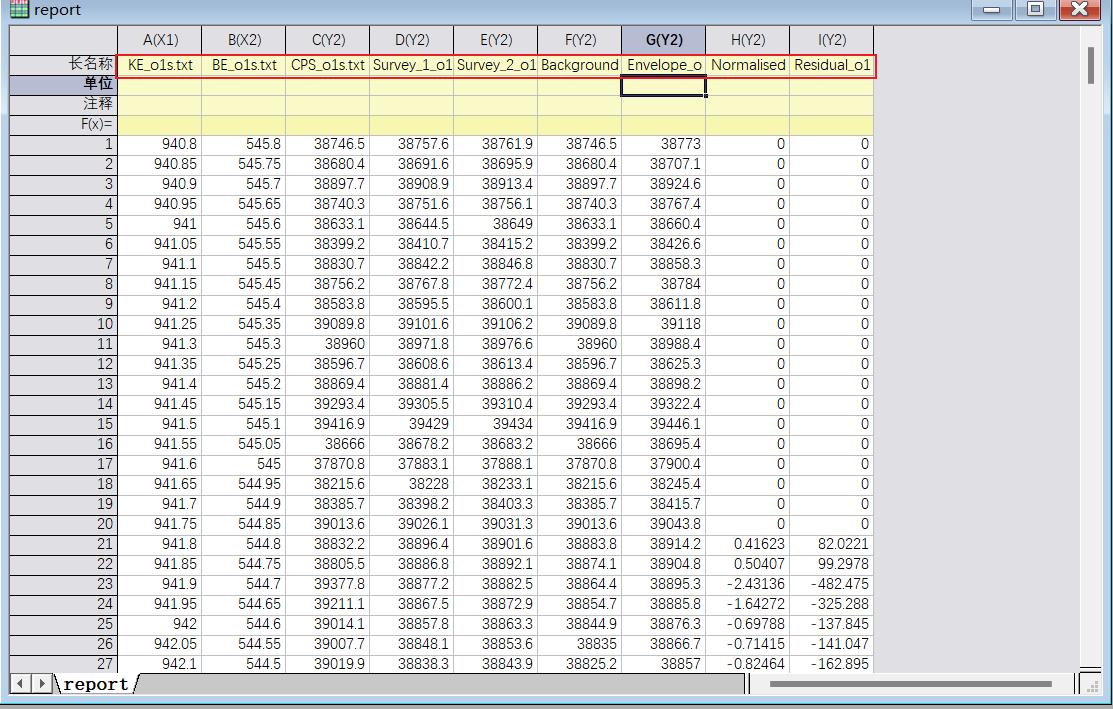Click the sheet tab scroll-right arrow
This screenshot has height=709, width=1113.
tap(42, 683)
